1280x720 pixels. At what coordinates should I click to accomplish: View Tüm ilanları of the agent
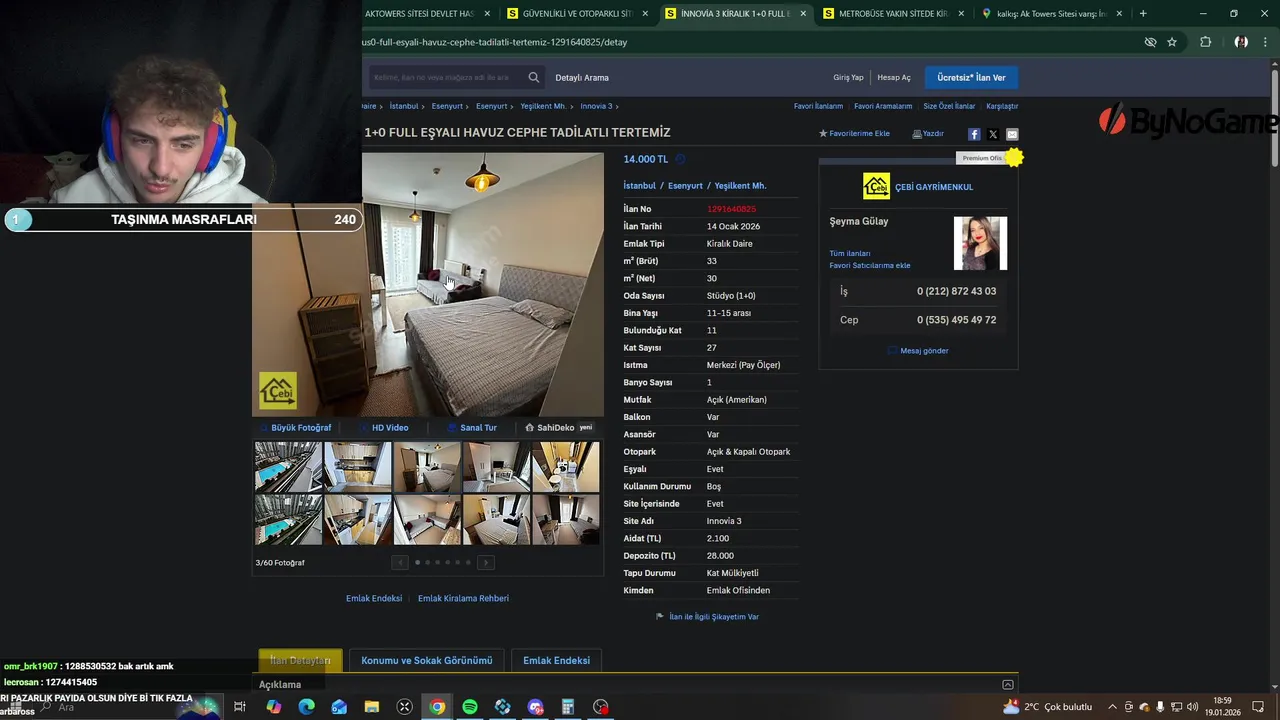[849, 253]
